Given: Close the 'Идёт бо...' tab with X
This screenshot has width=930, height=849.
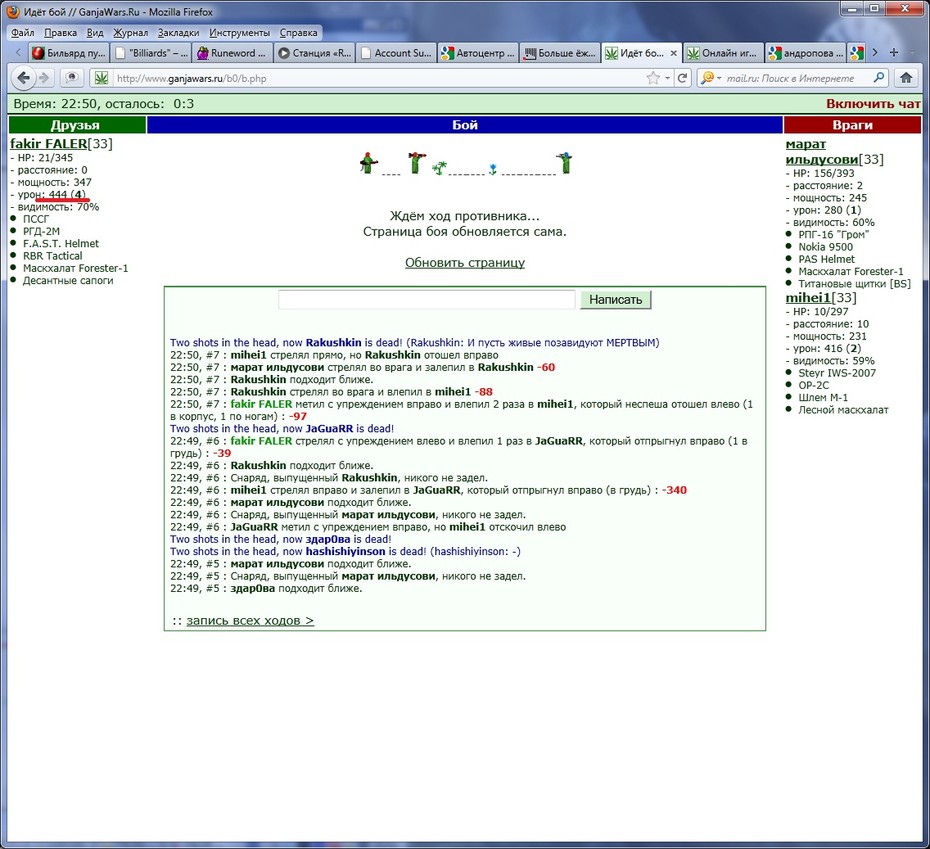Looking at the screenshot, I should pyautogui.click(x=673, y=53).
